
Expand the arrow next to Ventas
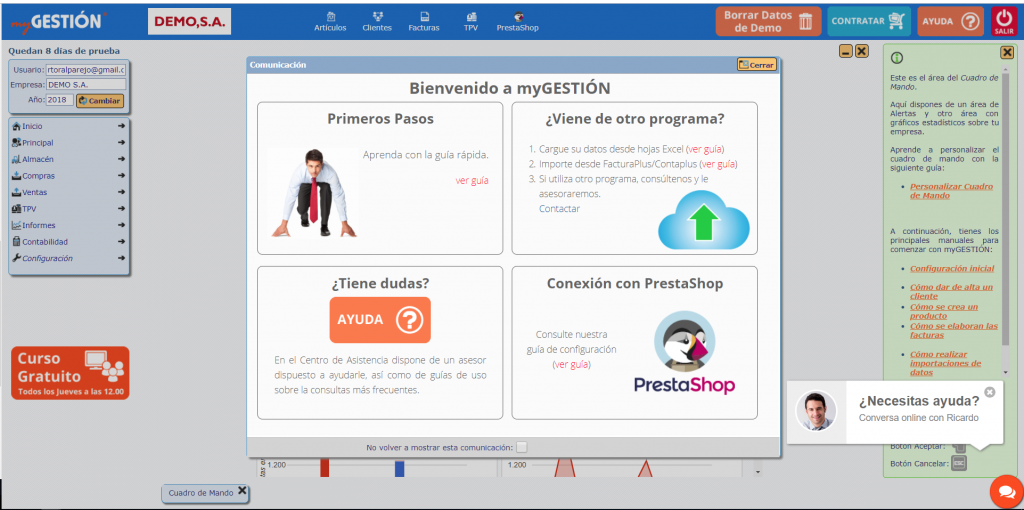(121, 192)
